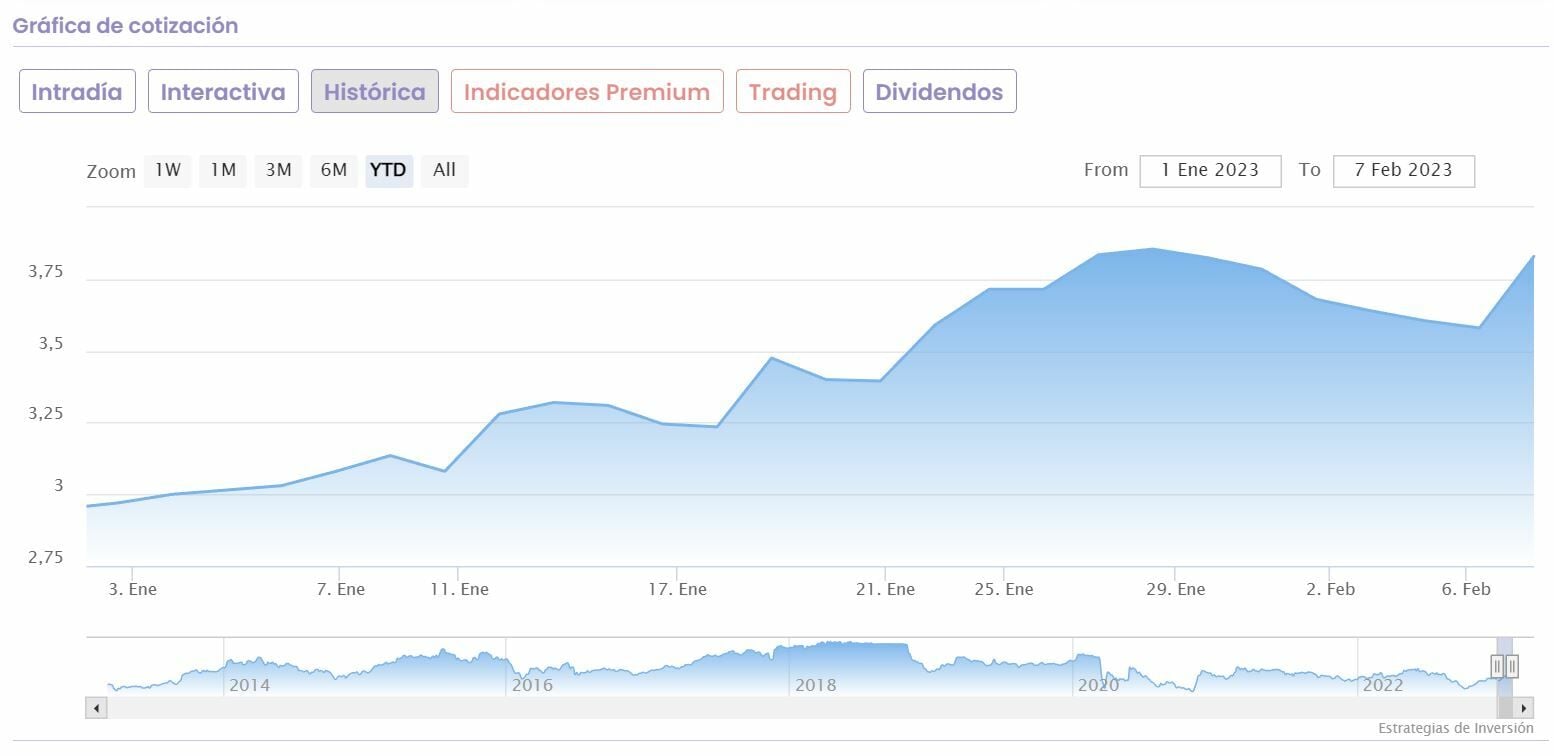Image resolution: width=1554 pixels, height=756 pixels.
Task: Click the To date field
Action: tap(1403, 170)
